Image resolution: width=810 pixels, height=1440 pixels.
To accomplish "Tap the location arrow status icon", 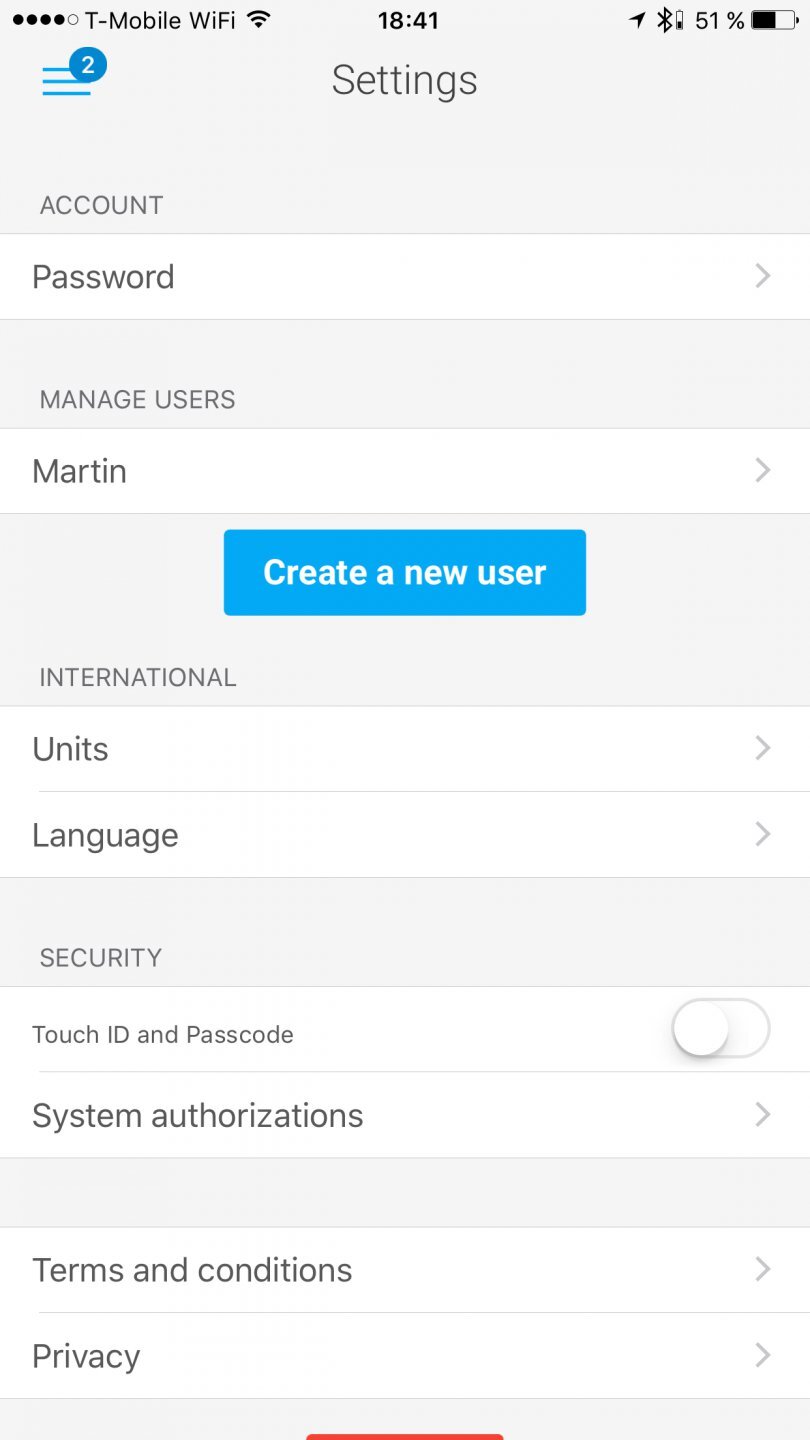I will click(637, 19).
